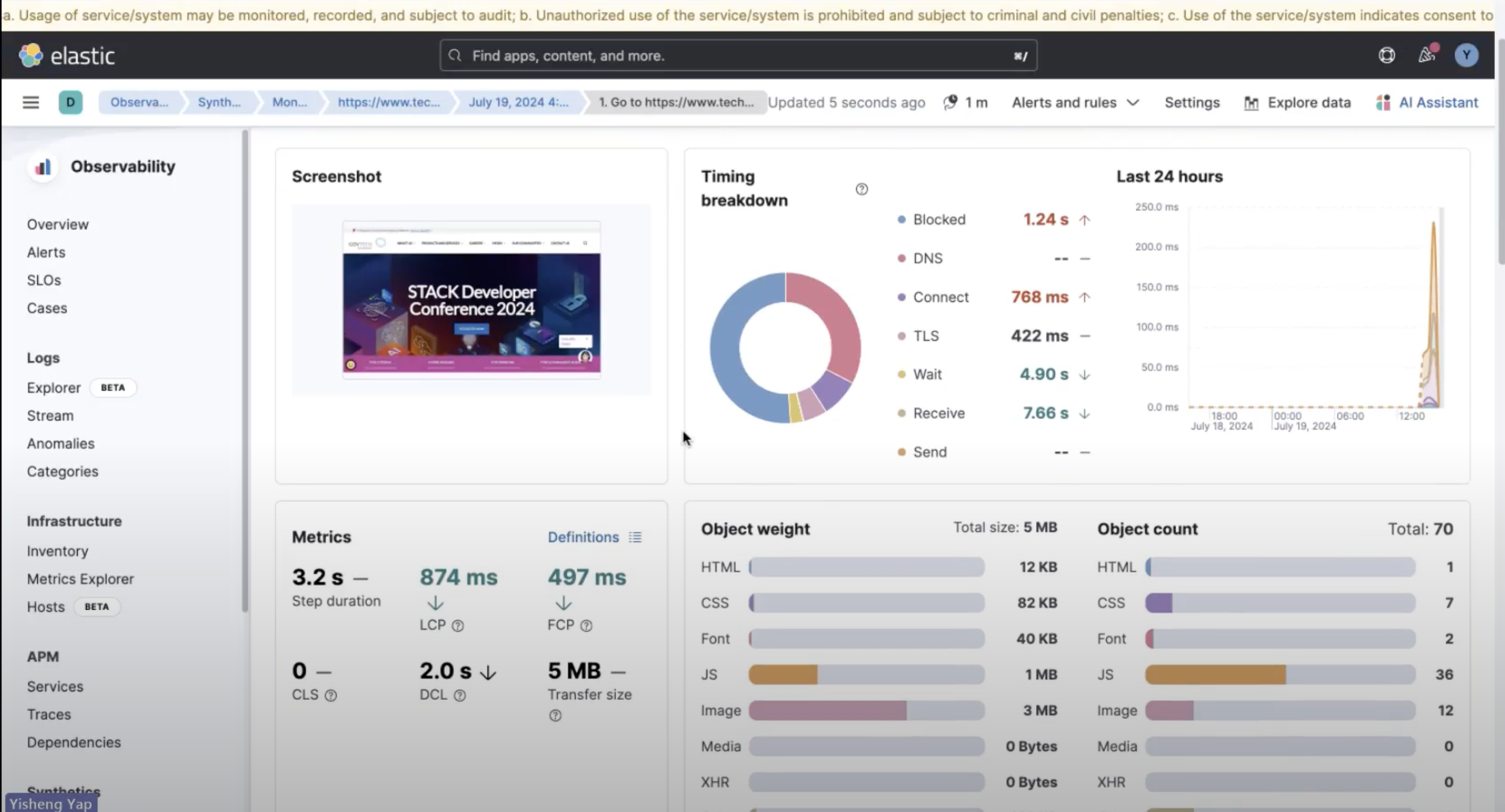The image size is (1505, 812).
Task: Click the Observa... breadcrumb
Action: pyautogui.click(x=139, y=103)
